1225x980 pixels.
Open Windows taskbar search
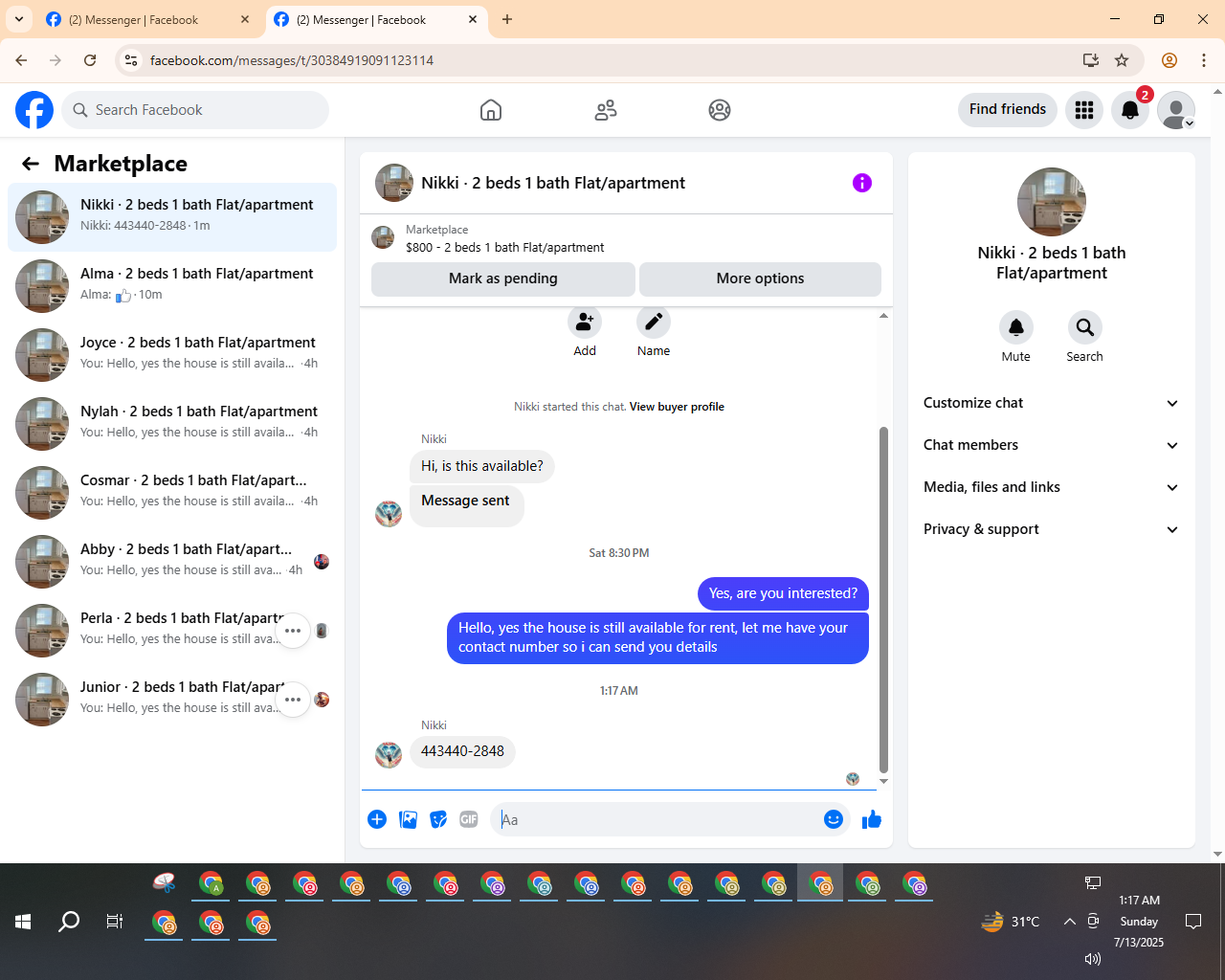(69, 922)
